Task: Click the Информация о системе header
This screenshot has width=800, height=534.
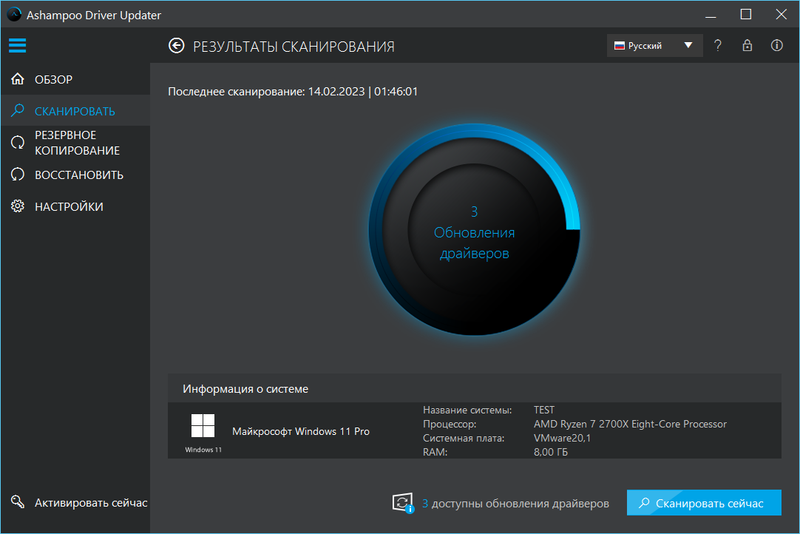Action: [474, 389]
